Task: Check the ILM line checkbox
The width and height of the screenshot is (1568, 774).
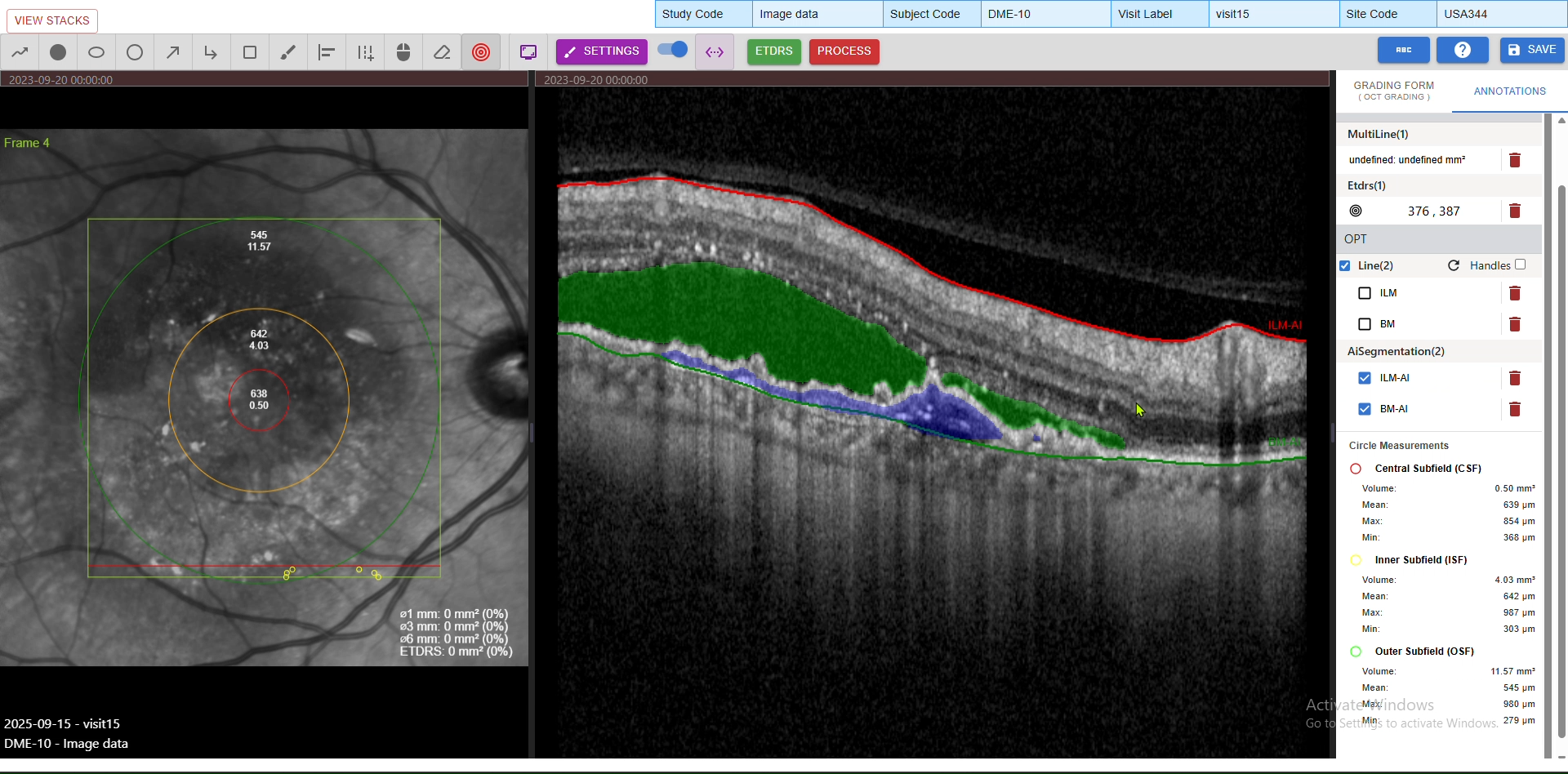Action: (x=1364, y=293)
